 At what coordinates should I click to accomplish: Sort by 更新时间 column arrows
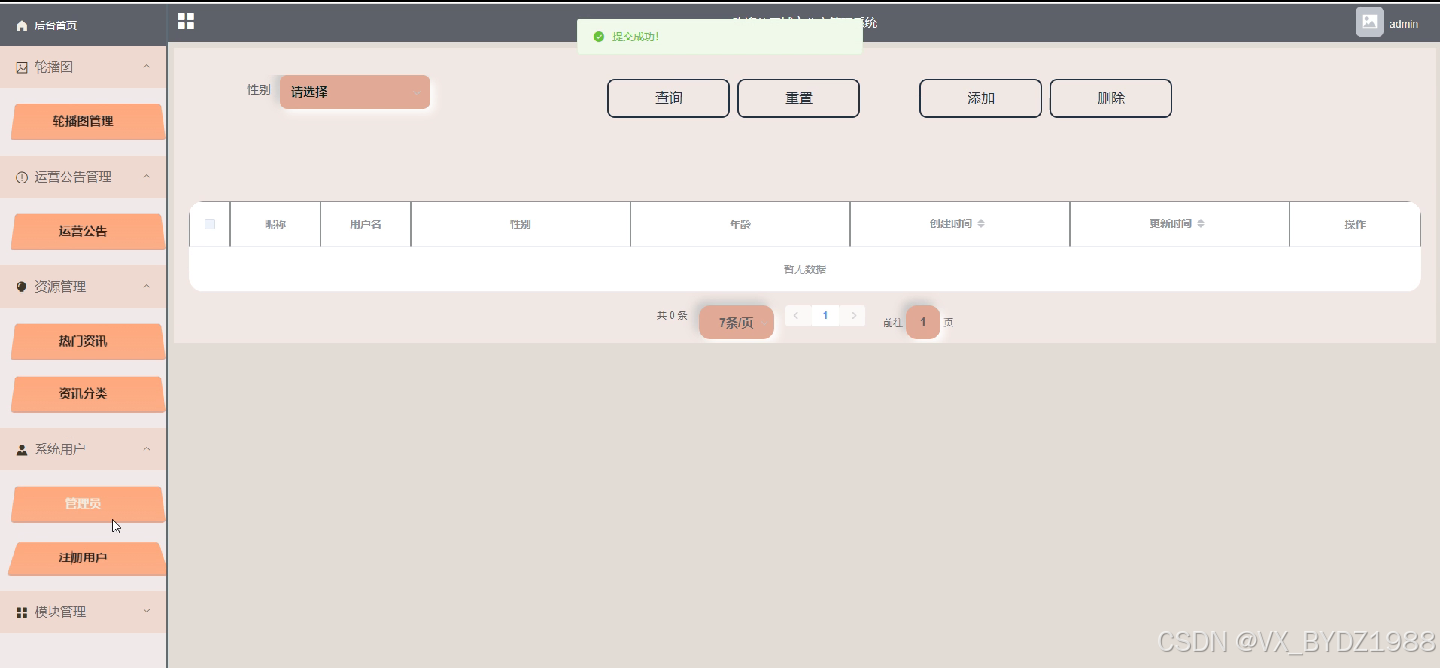click(x=1201, y=224)
